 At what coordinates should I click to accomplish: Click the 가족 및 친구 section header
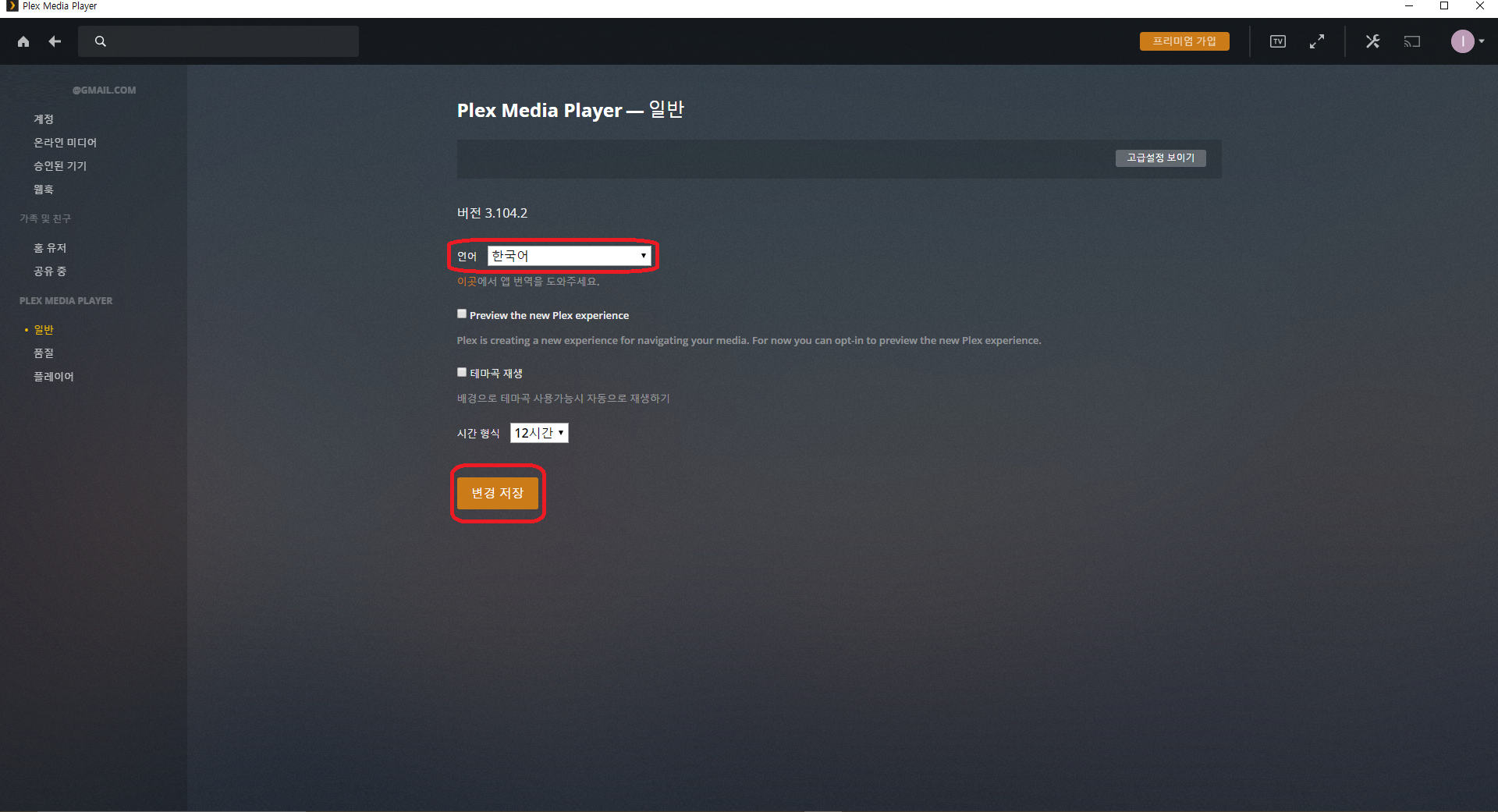tap(45, 218)
